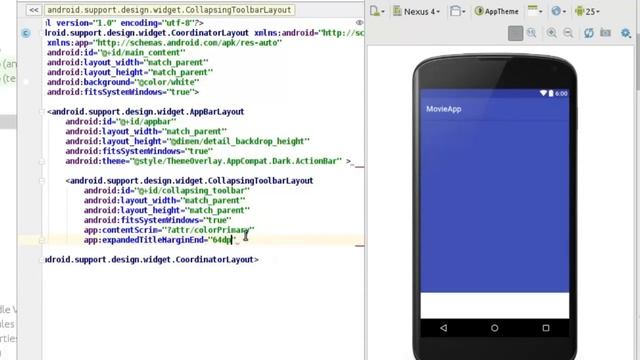Click the battery icon in phone preview

coord(551,93)
